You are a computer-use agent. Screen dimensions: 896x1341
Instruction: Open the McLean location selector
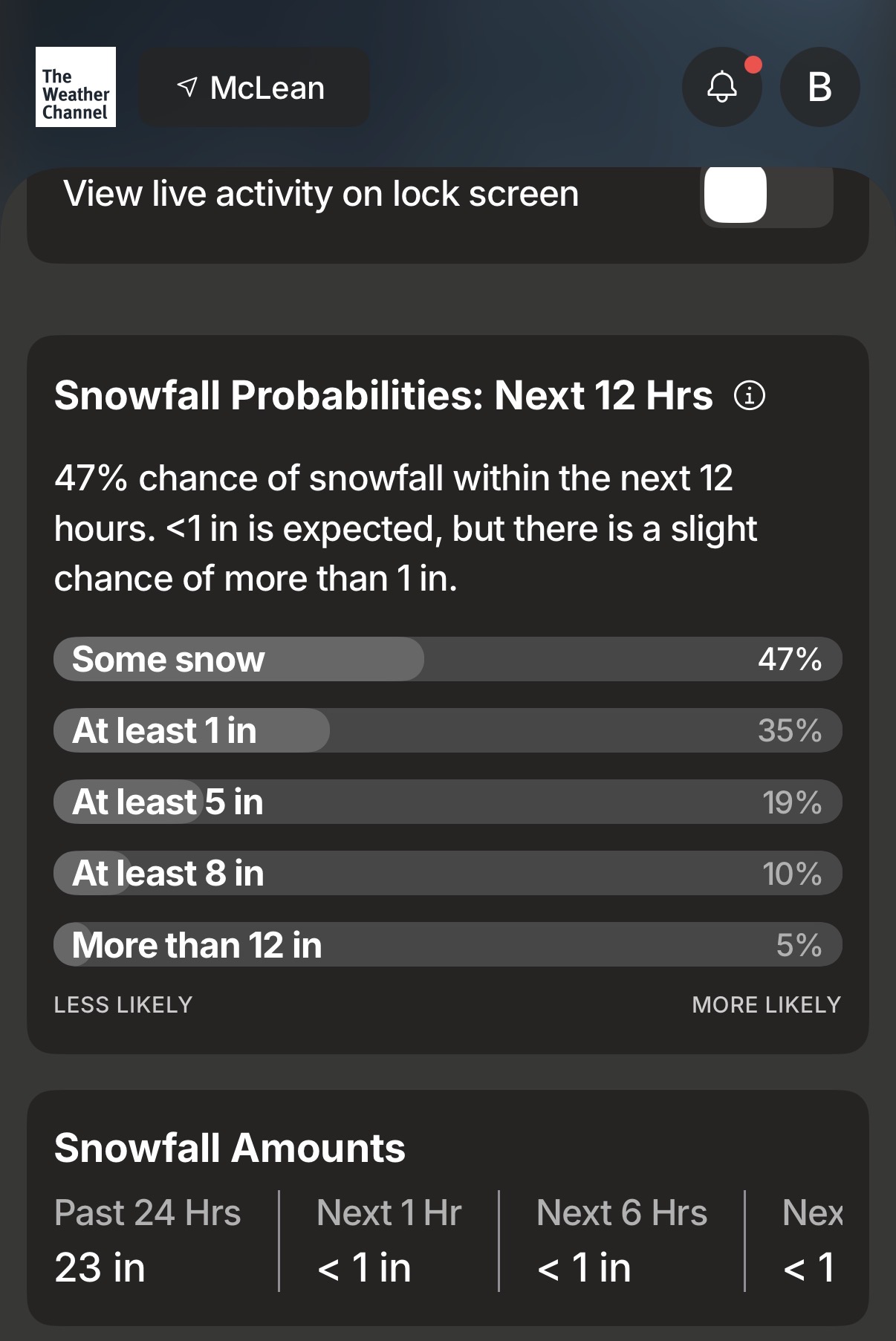[254, 88]
